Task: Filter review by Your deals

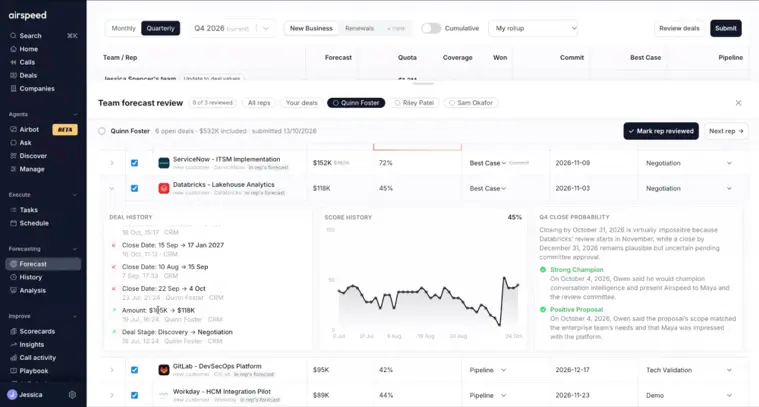Action: click(x=302, y=103)
